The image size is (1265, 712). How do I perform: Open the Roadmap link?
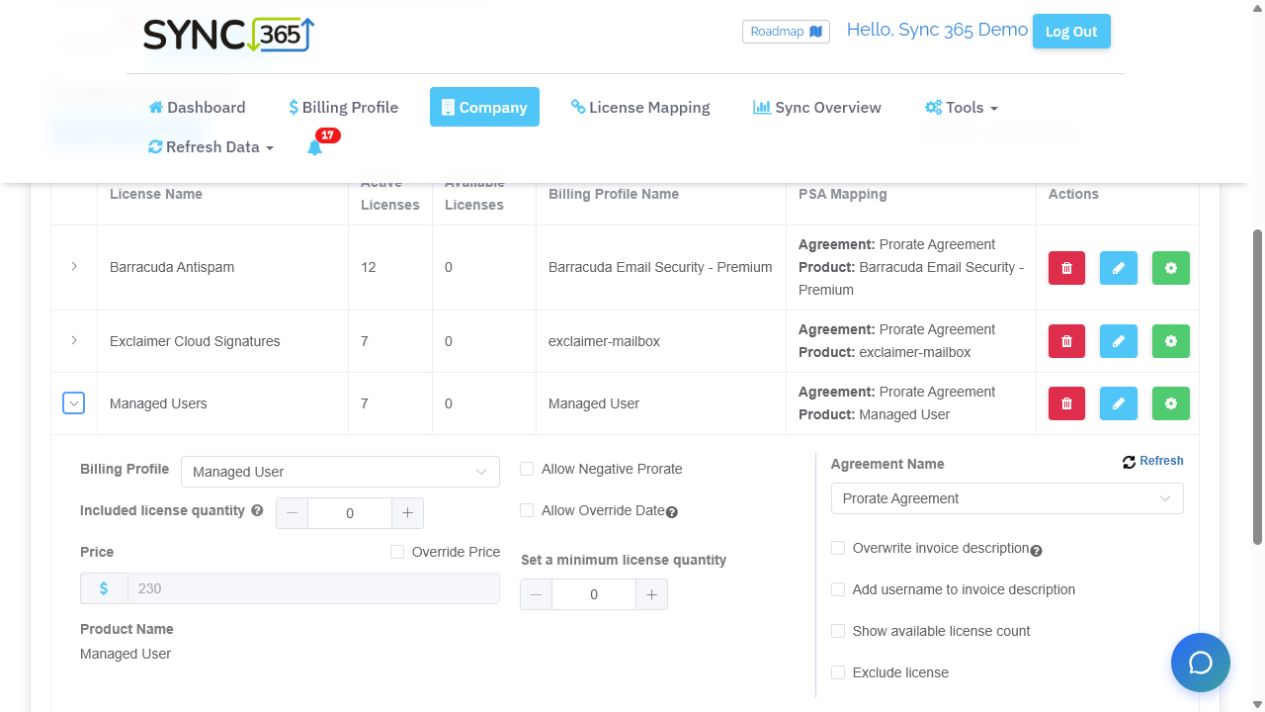786,32
